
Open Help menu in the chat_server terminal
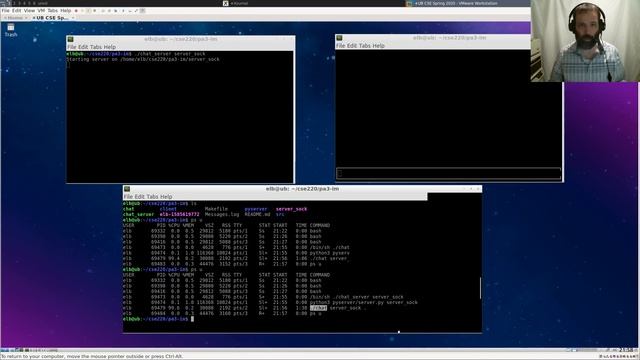pyautogui.click(x=109, y=47)
